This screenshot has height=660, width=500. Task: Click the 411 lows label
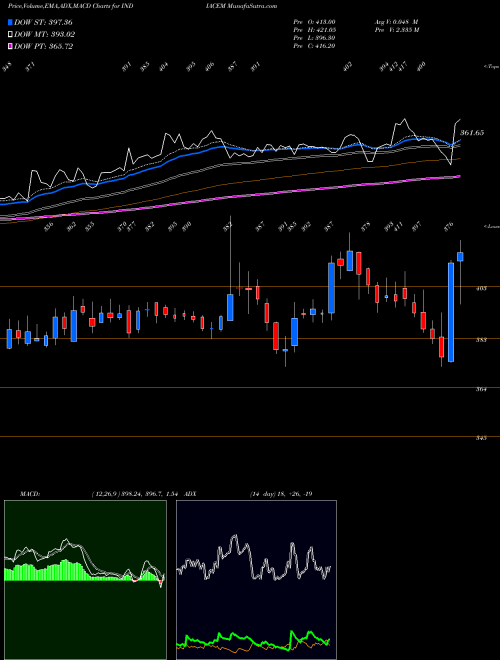click(x=398, y=226)
